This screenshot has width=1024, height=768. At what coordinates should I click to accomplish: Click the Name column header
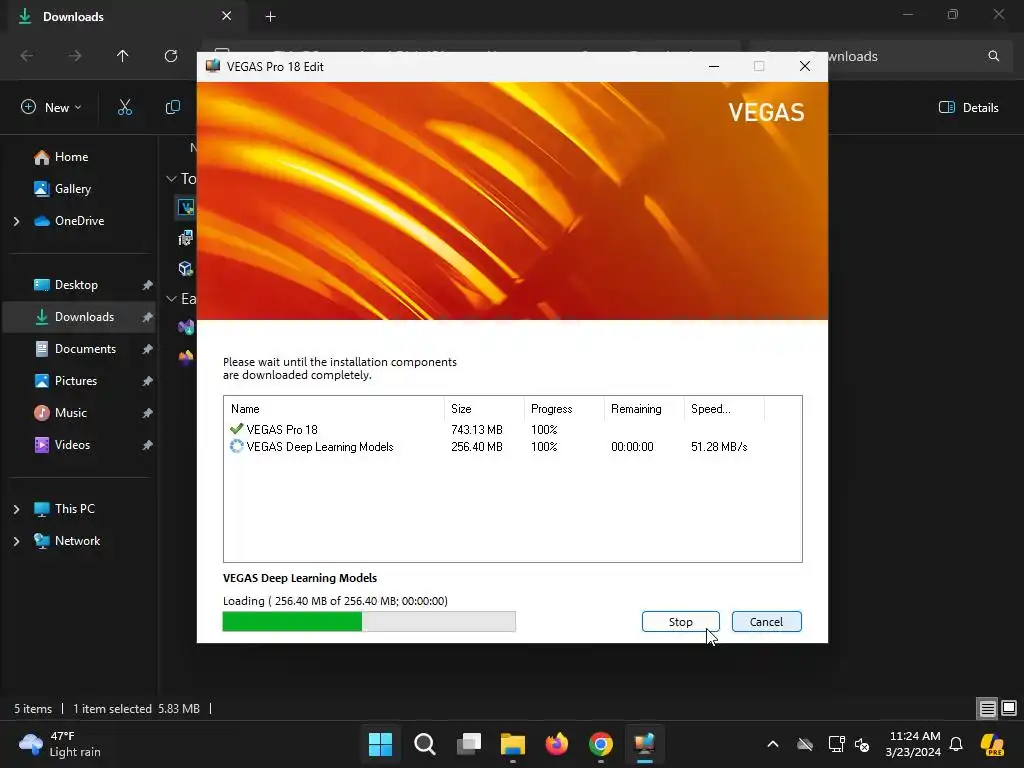point(334,409)
